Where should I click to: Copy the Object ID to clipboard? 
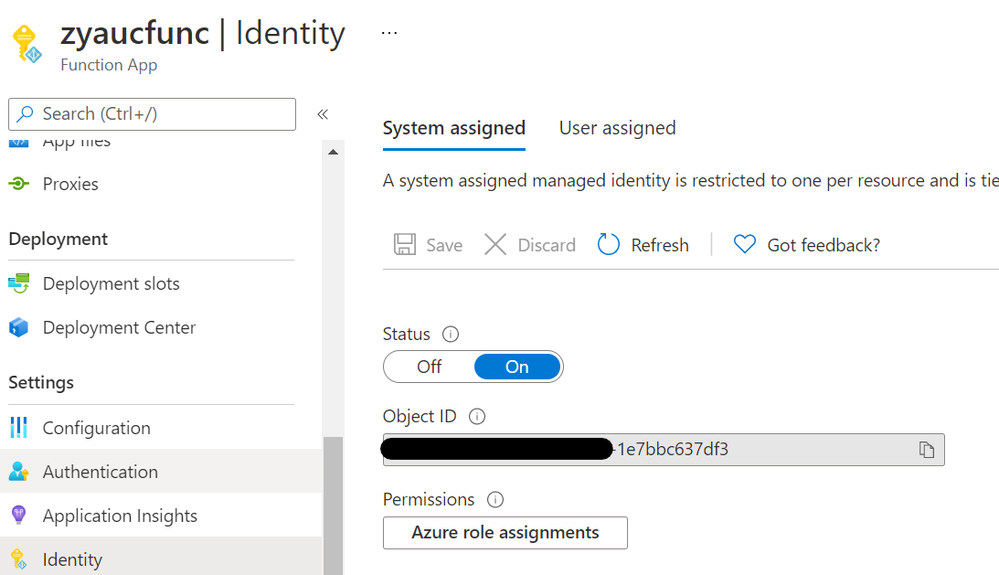[926, 450]
